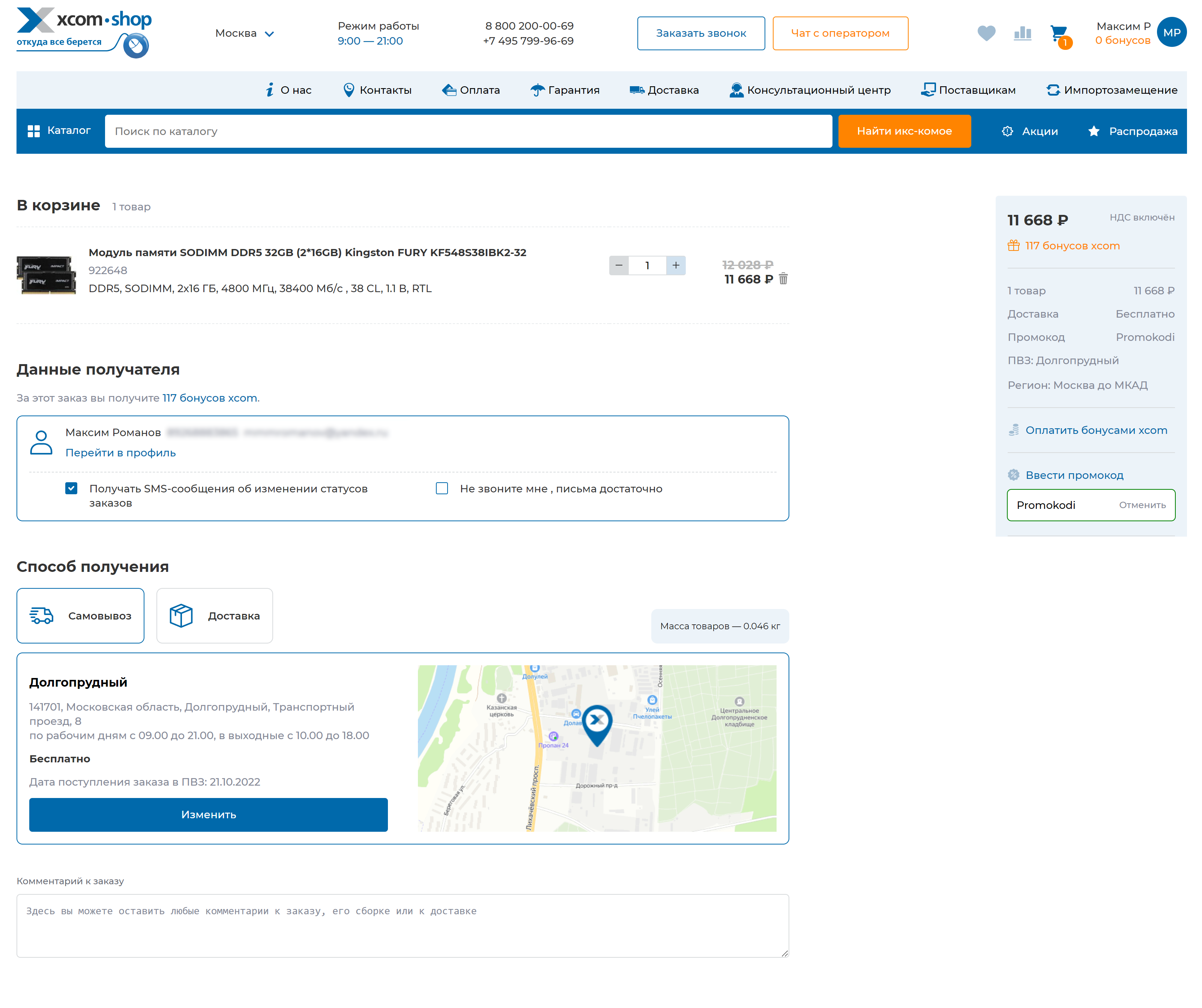Click the Каталог grid icon
The image size is (1202, 1008).
point(34,131)
